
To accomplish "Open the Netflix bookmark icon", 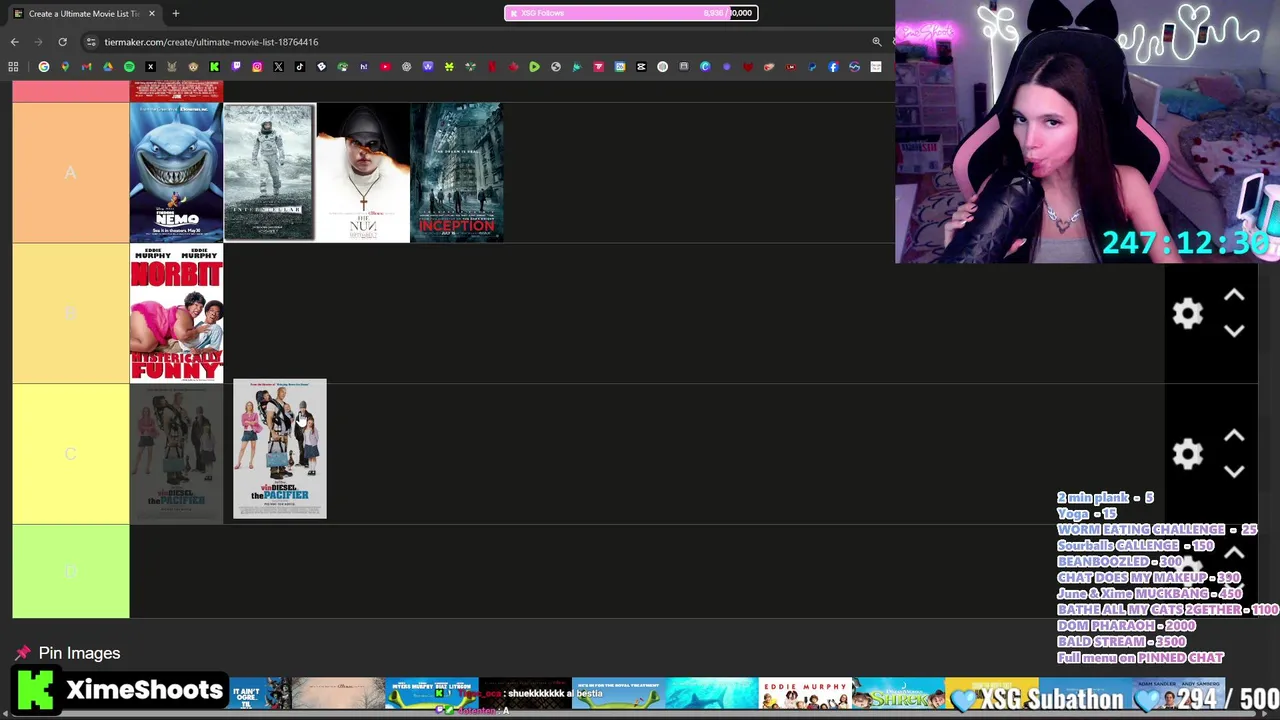I will [x=492, y=67].
